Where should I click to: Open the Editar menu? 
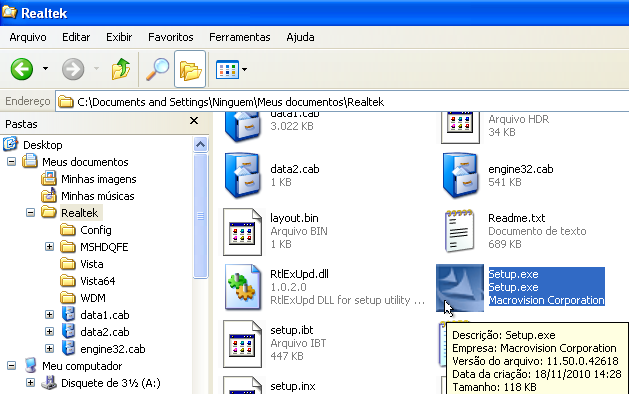(x=76, y=37)
